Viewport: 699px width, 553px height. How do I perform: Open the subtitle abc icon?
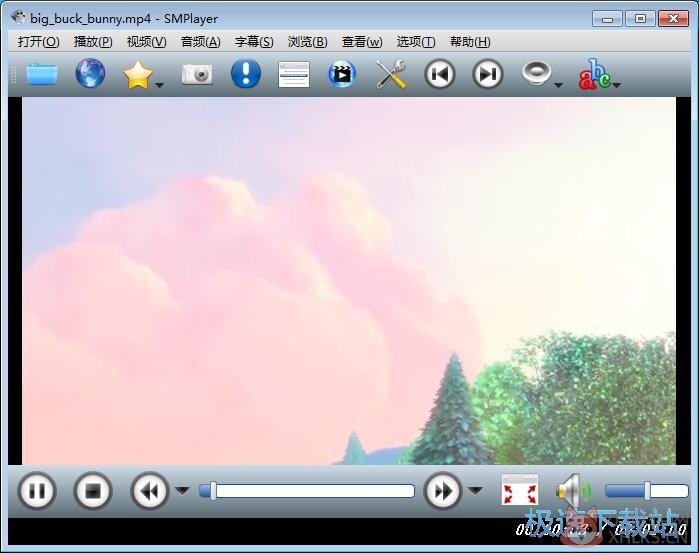(595, 74)
